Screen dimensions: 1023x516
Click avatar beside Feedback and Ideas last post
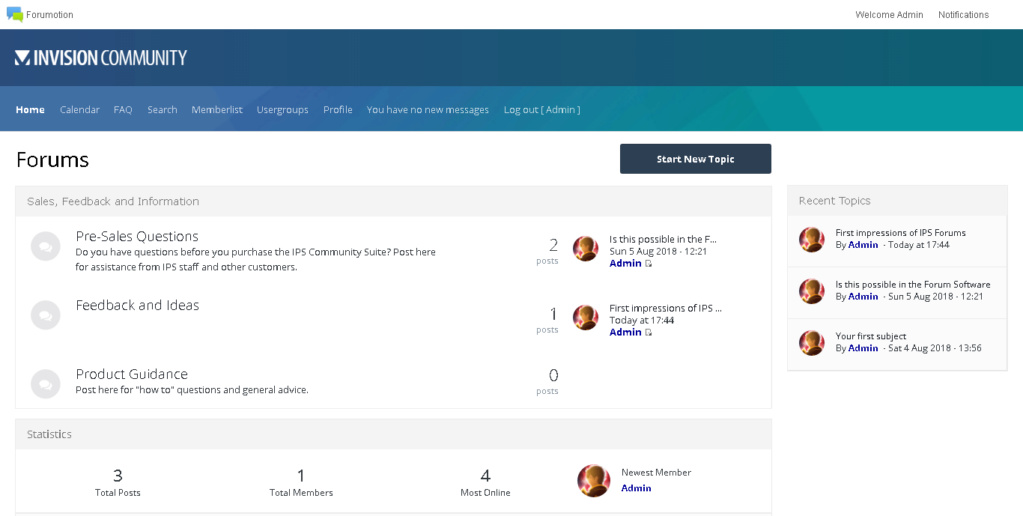click(585, 318)
